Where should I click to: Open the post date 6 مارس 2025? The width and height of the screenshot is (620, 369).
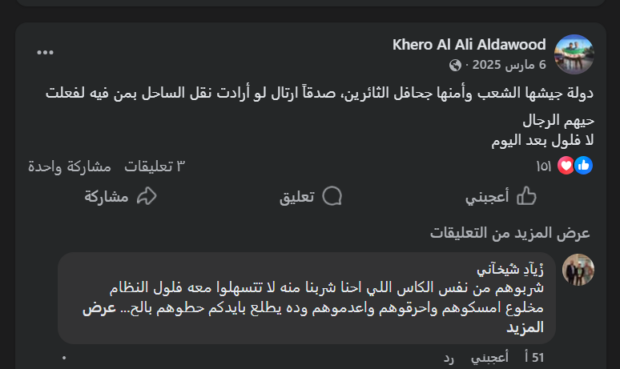509,65
